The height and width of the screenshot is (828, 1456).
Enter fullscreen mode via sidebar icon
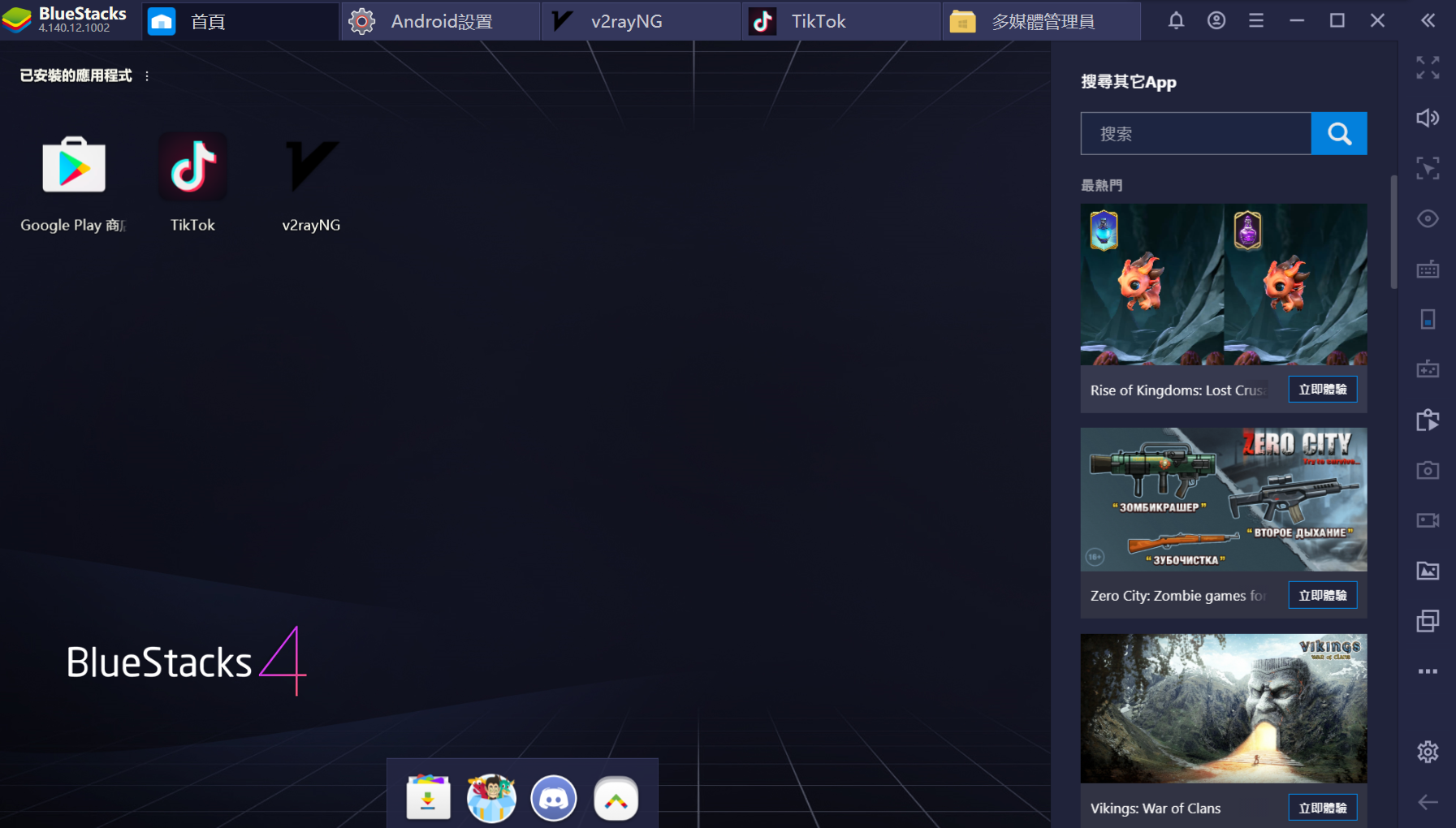(x=1428, y=67)
